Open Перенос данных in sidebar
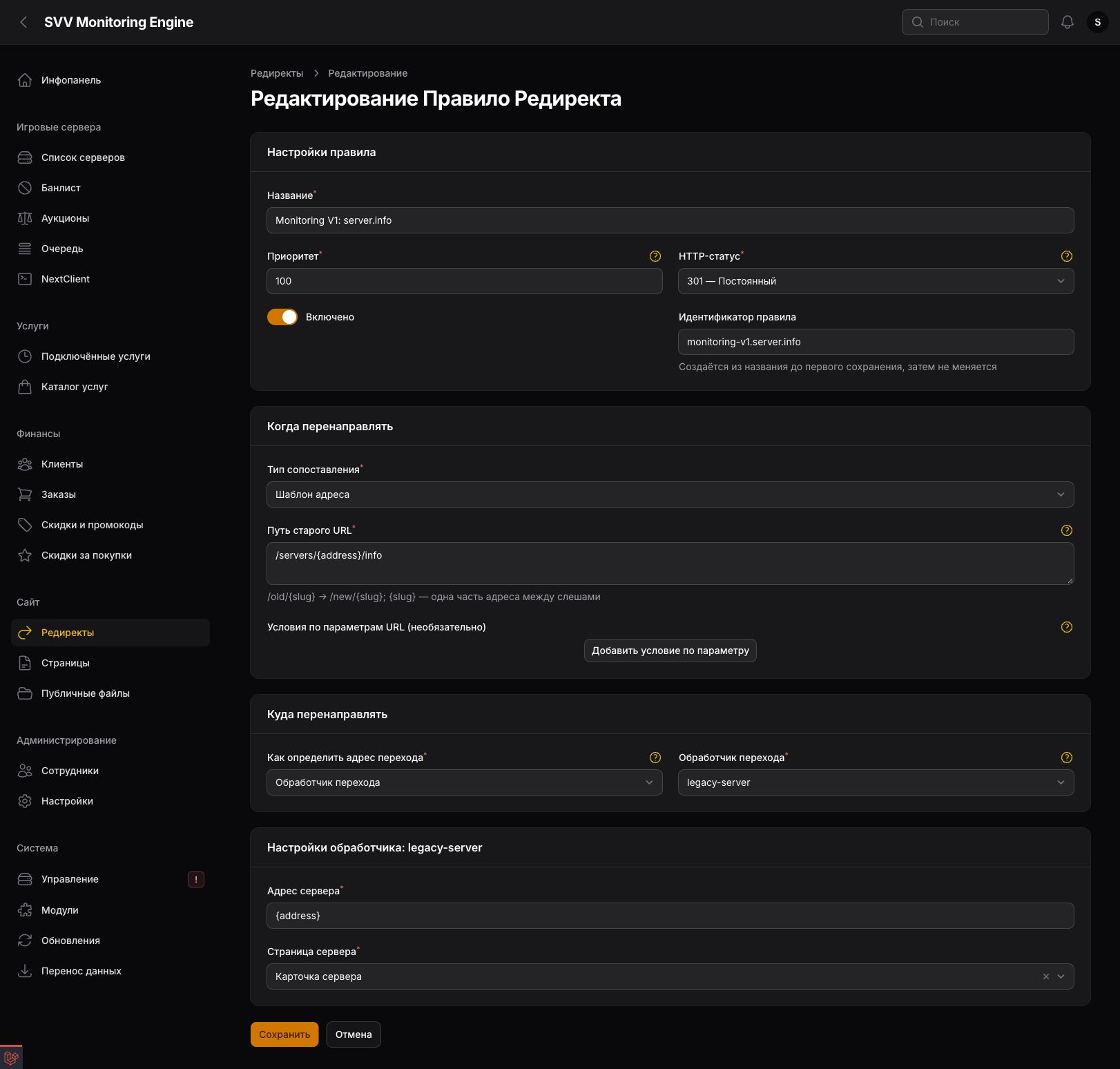This screenshot has width=1120, height=1069. point(110,971)
